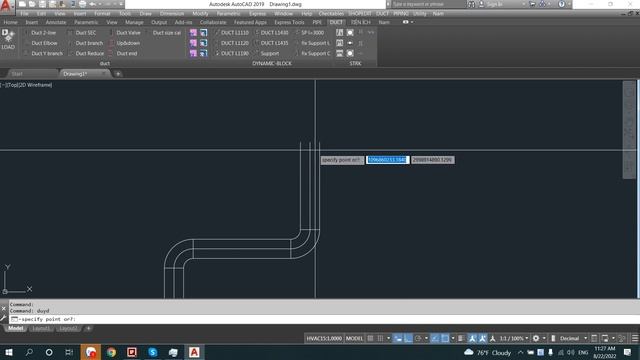Click the LOAD duct tool icon
Screen dimensions: 640x360
pyautogui.click(x=8, y=40)
